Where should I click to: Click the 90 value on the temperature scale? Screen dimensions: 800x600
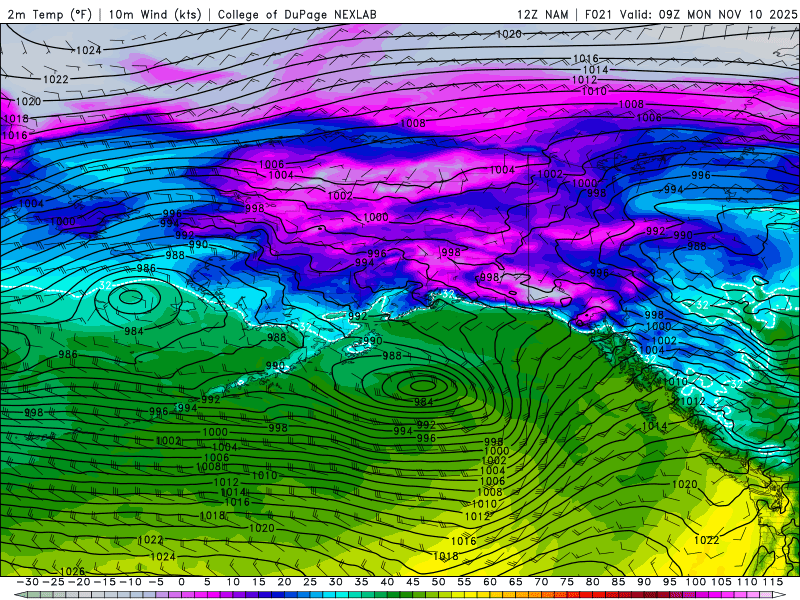tap(644, 582)
